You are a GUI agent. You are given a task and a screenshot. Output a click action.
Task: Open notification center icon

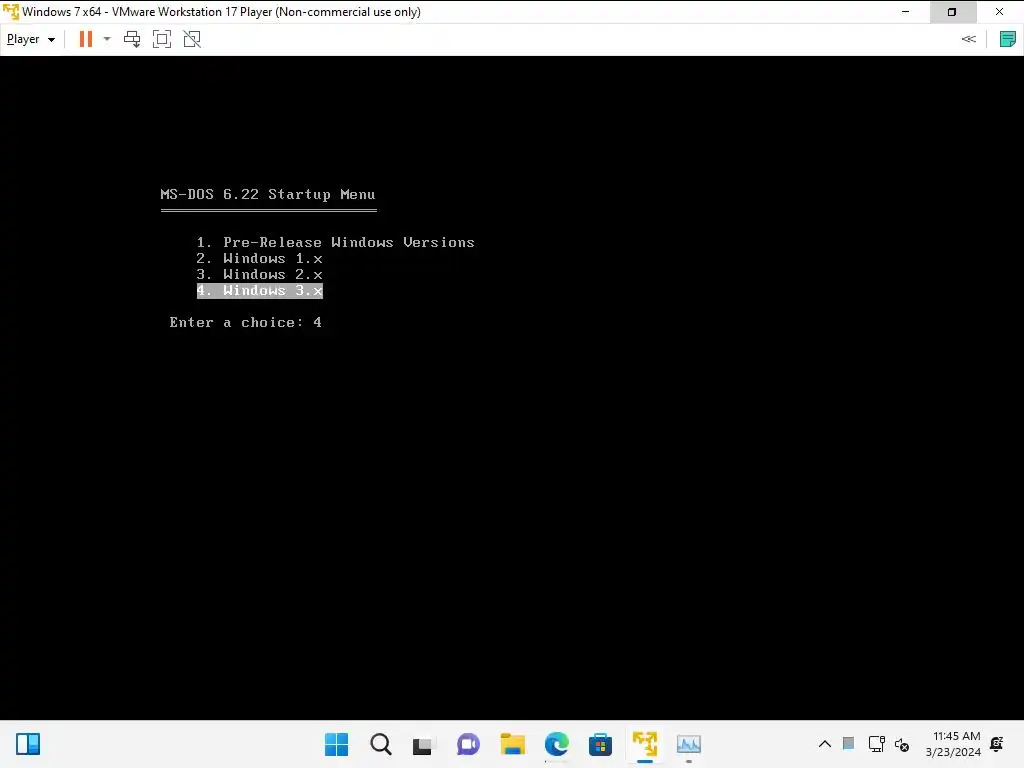[x=997, y=744]
